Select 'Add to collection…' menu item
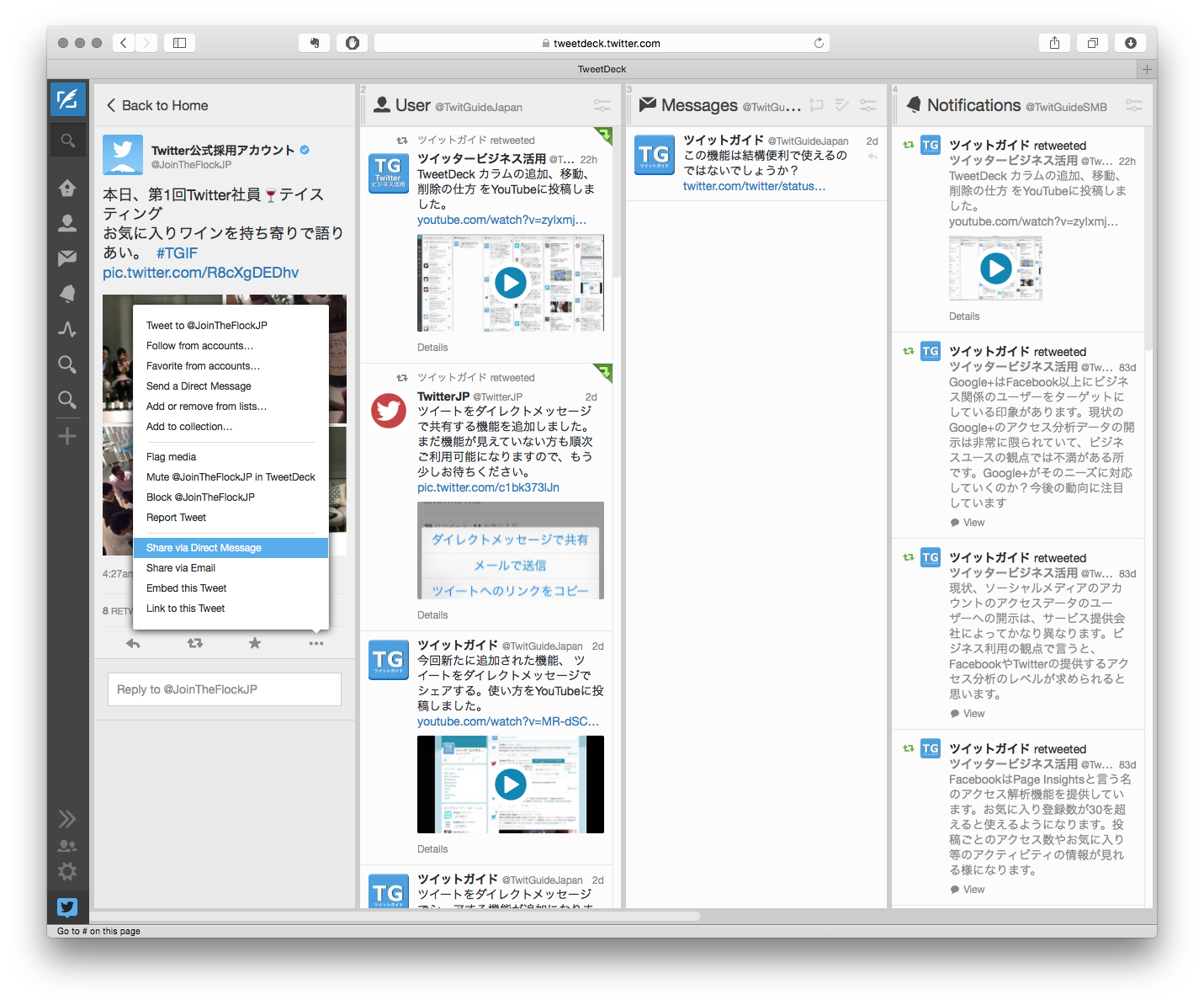 [x=231, y=427]
